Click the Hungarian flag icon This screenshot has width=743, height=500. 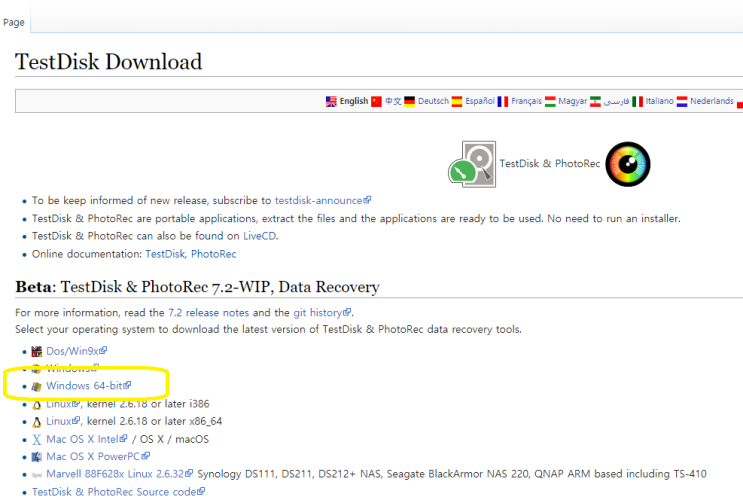550,101
